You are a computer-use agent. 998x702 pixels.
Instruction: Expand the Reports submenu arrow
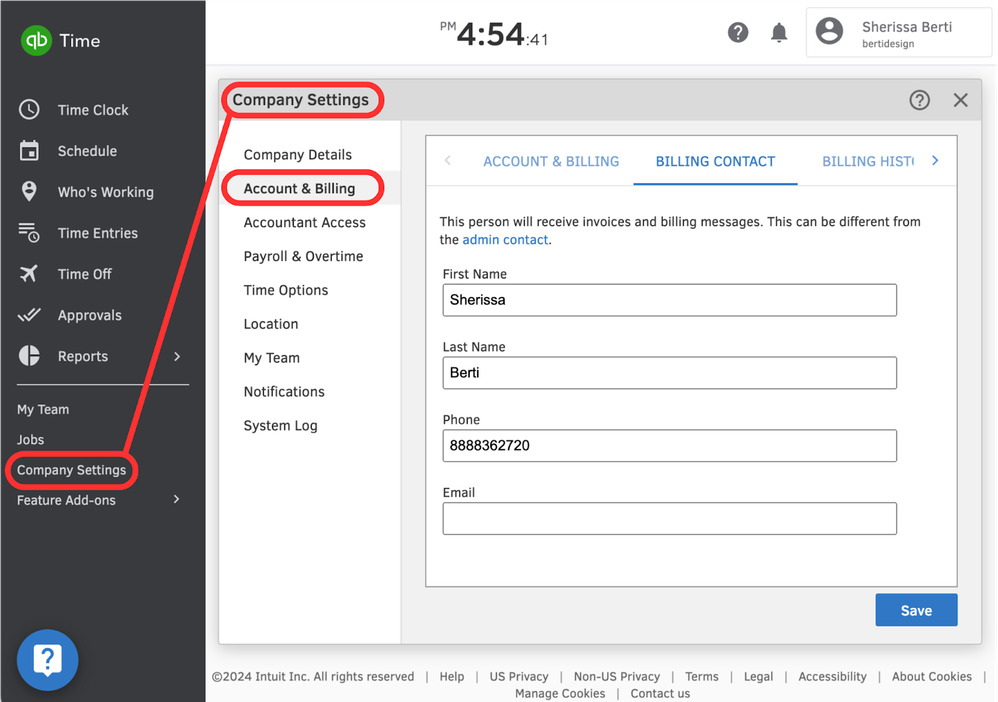tap(177, 356)
